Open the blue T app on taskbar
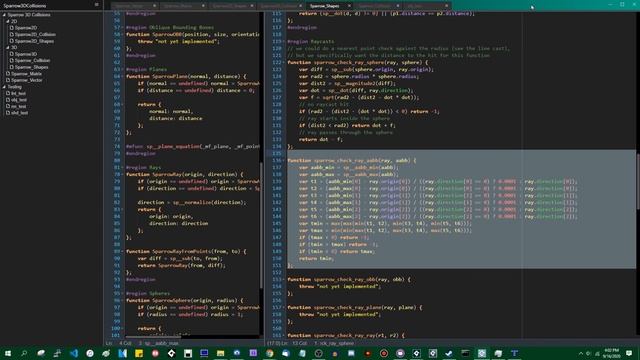This screenshot has height=360, width=640. 514,353
